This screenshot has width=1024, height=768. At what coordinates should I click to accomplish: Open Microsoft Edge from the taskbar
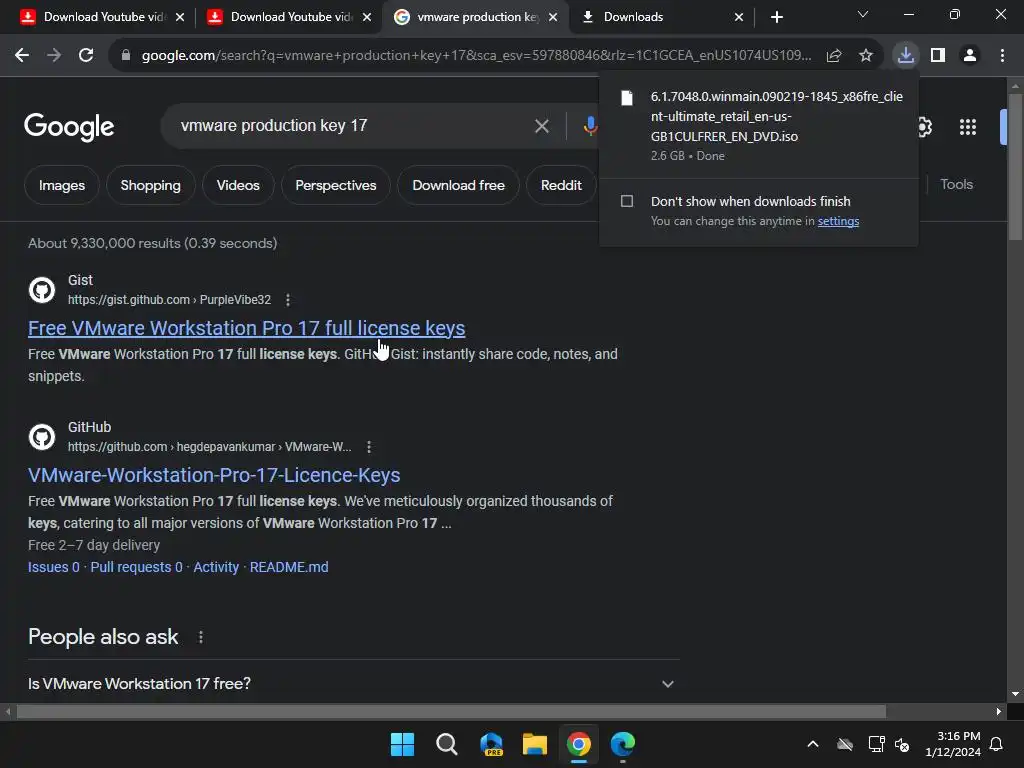coord(623,744)
